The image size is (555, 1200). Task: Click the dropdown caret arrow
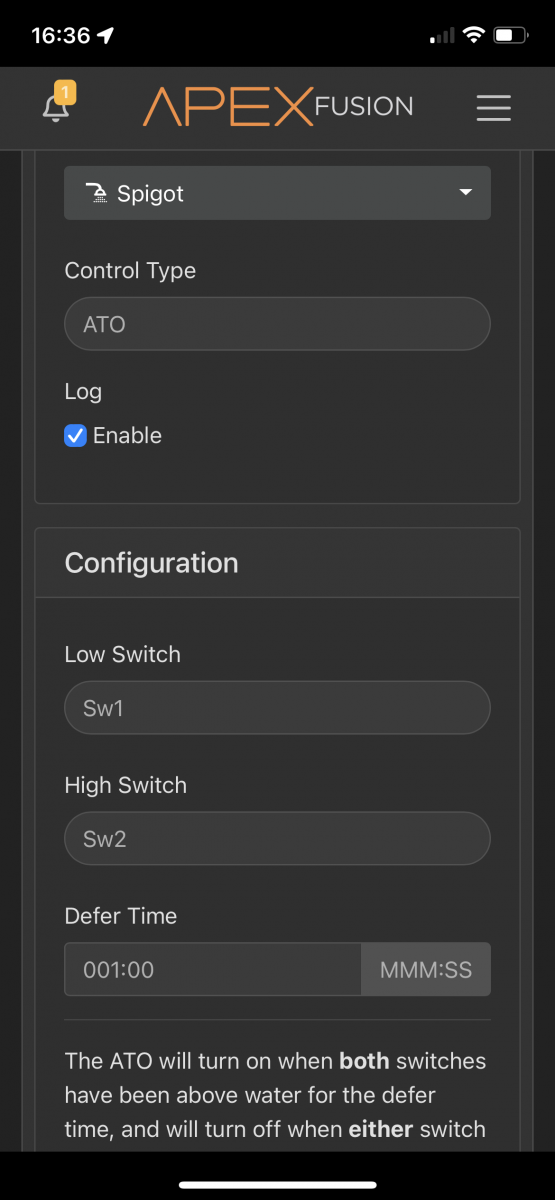coord(465,193)
